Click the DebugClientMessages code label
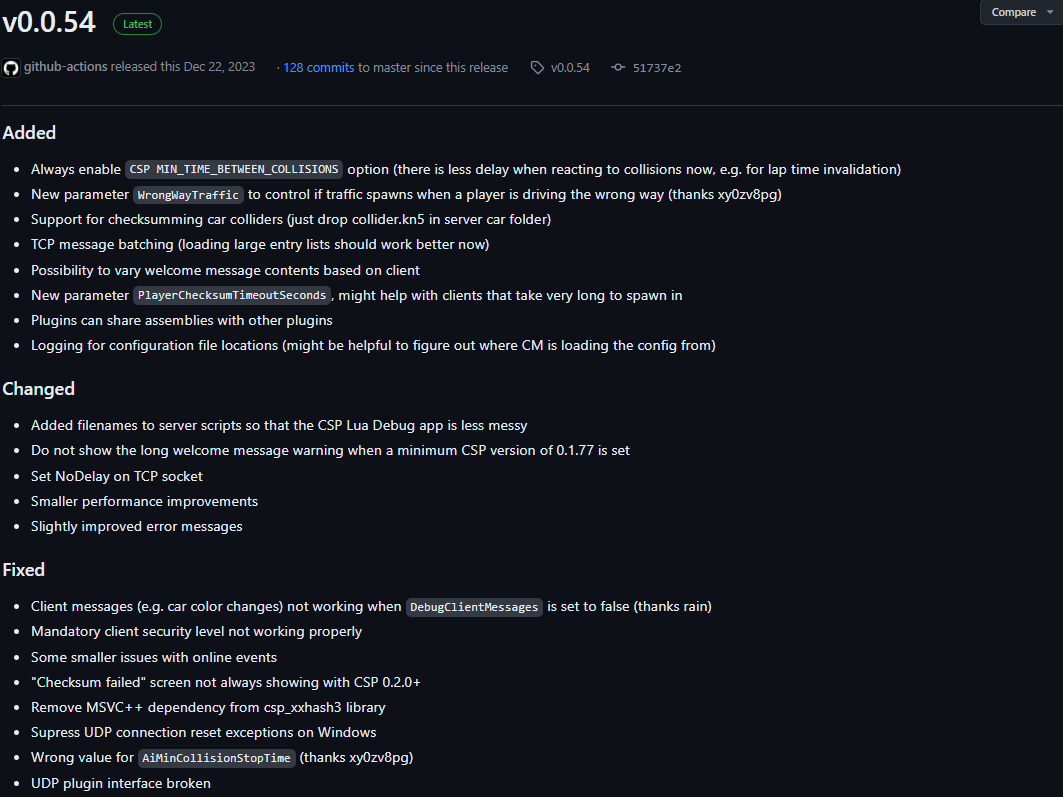1063x797 pixels. point(474,607)
